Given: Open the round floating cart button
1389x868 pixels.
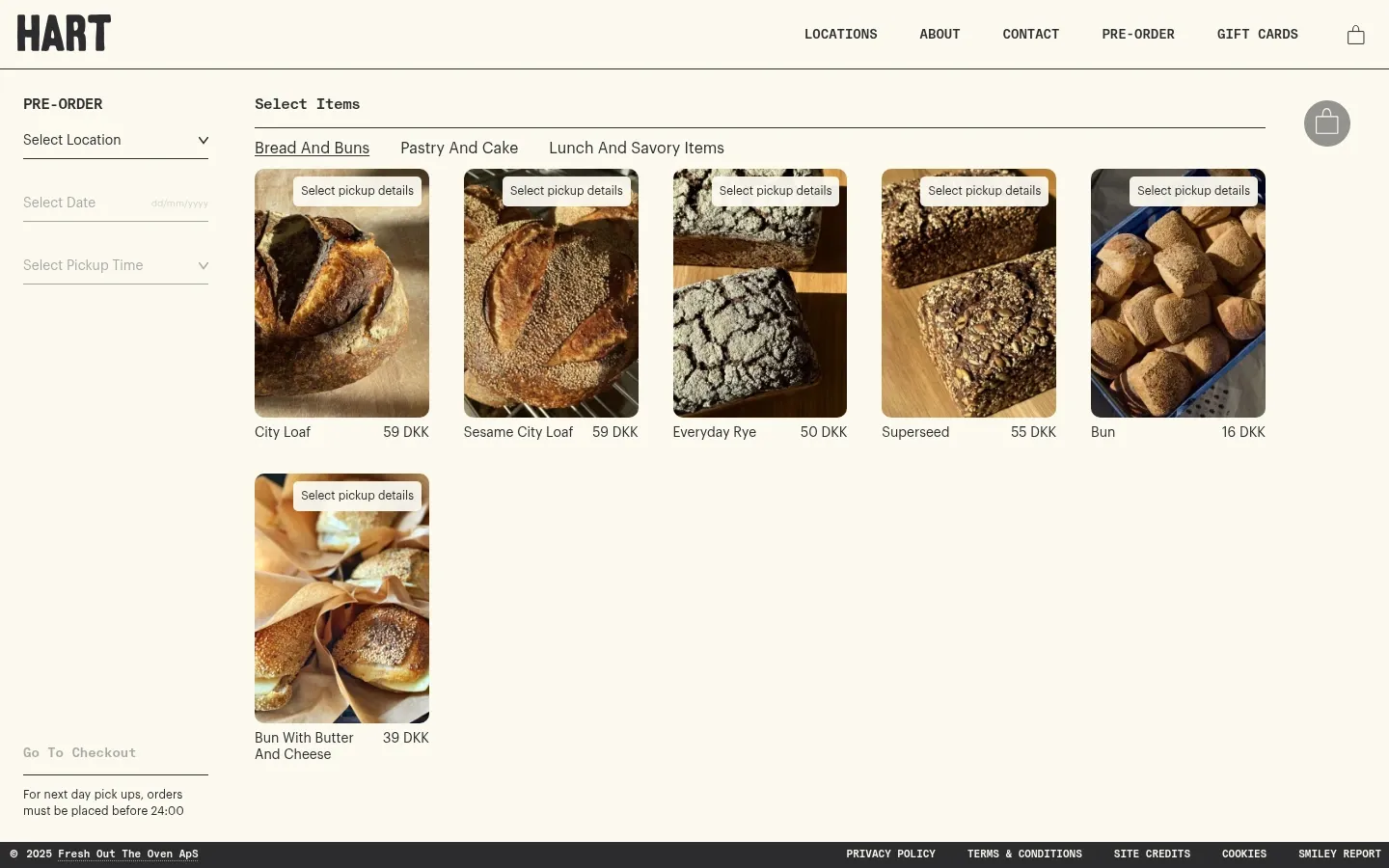Looking at the screenshot, I should coord(1327,123).
